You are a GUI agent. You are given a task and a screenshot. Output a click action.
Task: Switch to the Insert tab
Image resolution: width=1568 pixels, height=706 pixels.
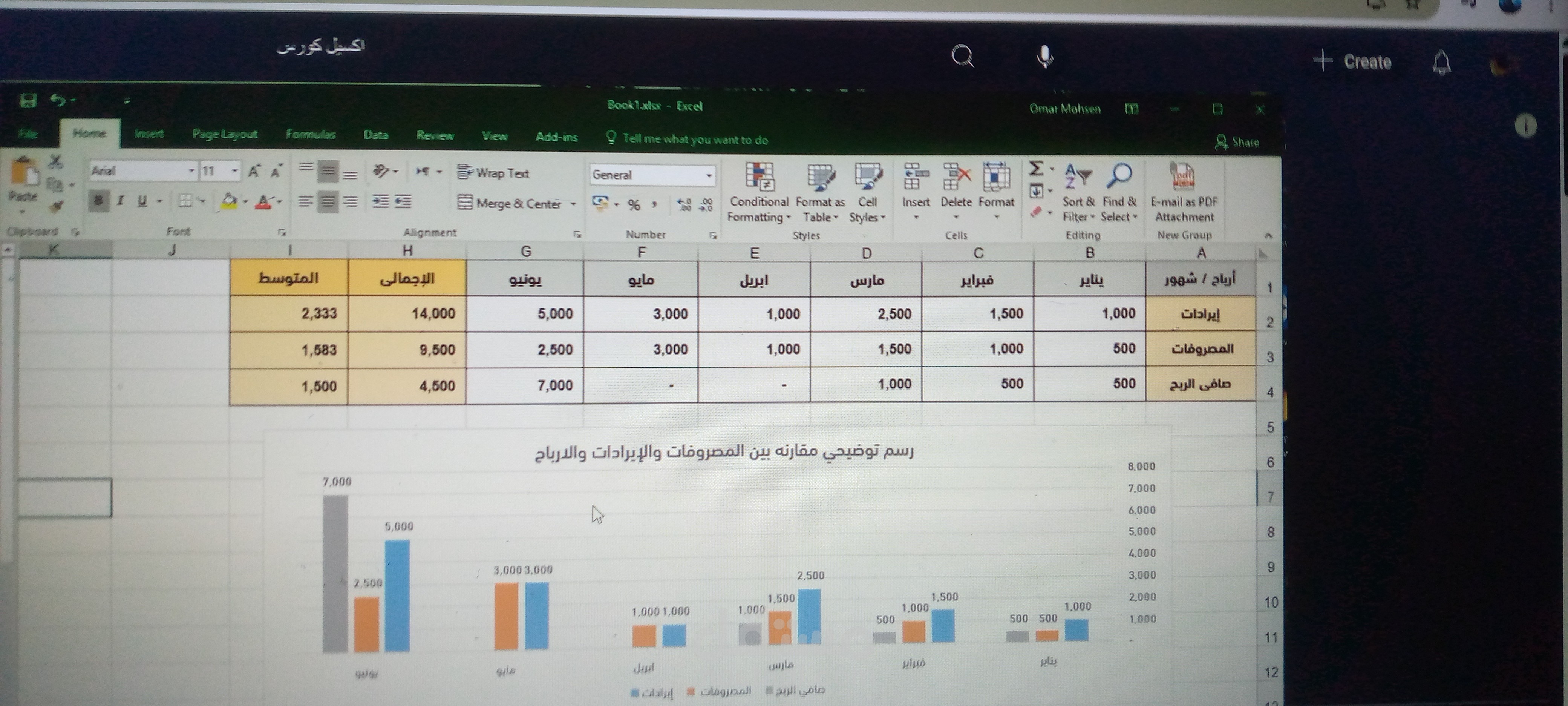tap(149, 134)
